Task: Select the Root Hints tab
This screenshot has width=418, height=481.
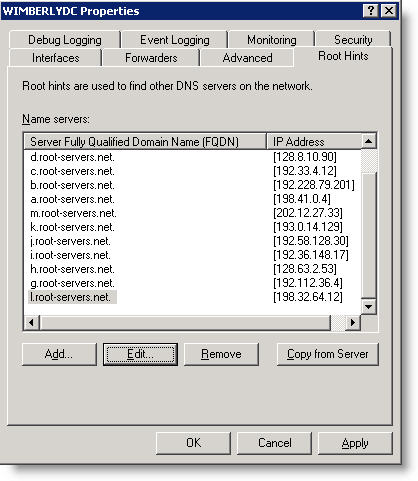Action: [343, 56]
